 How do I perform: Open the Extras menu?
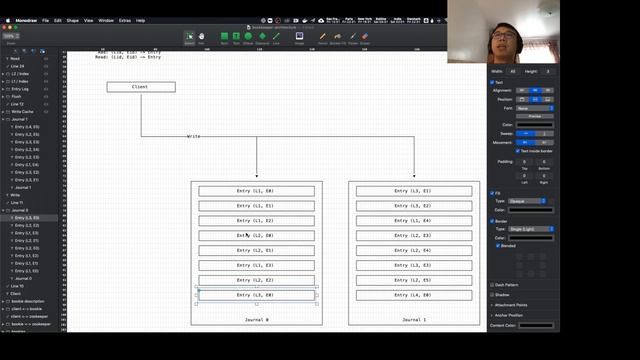point(125,20)
